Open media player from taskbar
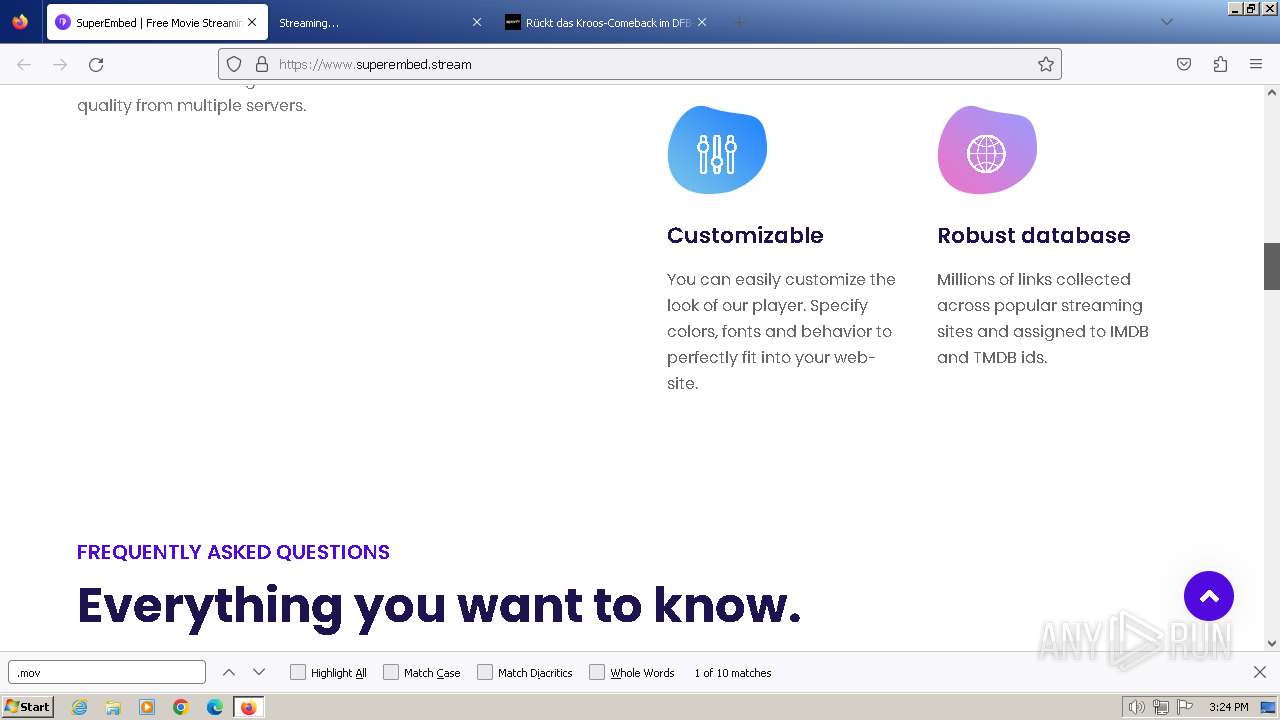 (x=147, y=707)
